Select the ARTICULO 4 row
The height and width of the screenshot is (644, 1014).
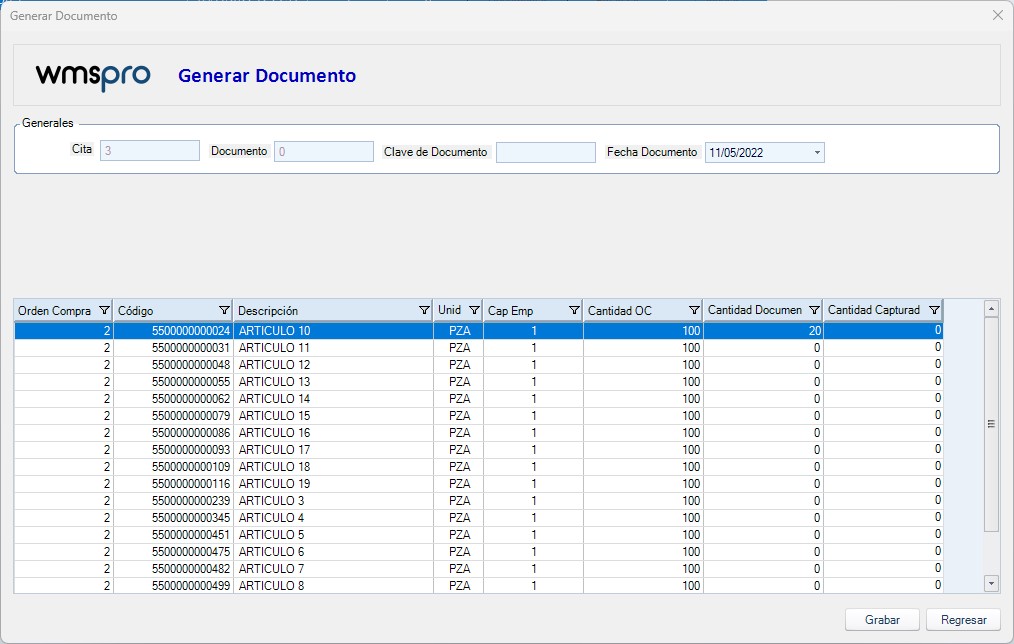[479, 518]
